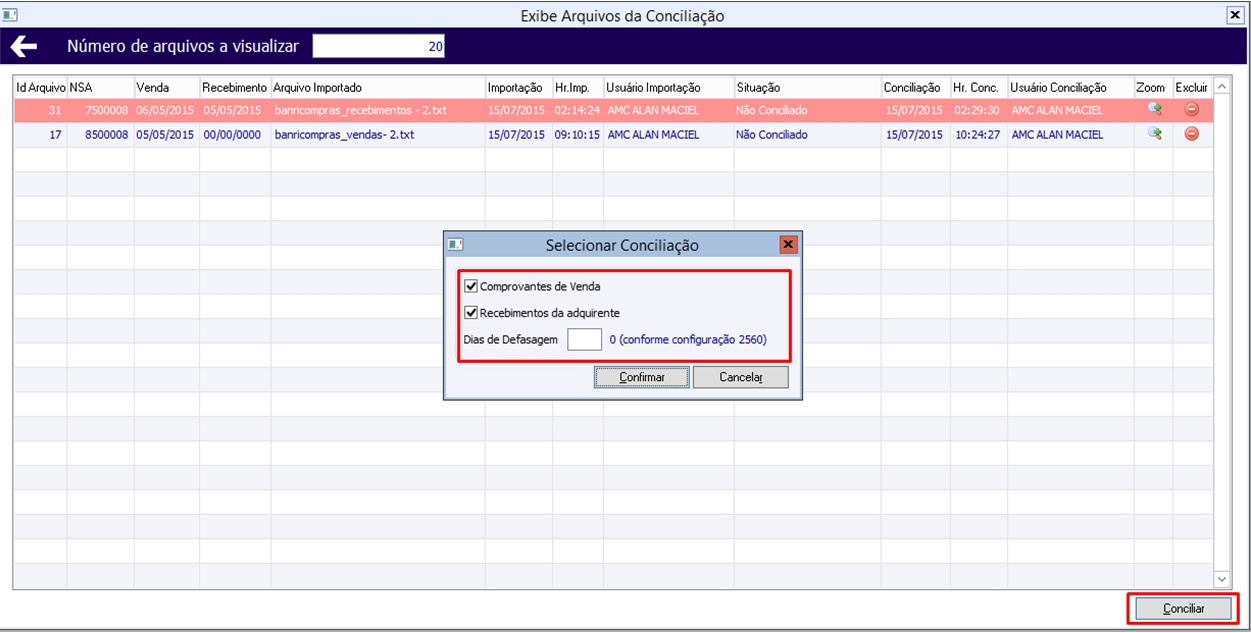Uncheck Recebimentos da adquirente option
The image size is (1251, 633).
tap(471, 313)
